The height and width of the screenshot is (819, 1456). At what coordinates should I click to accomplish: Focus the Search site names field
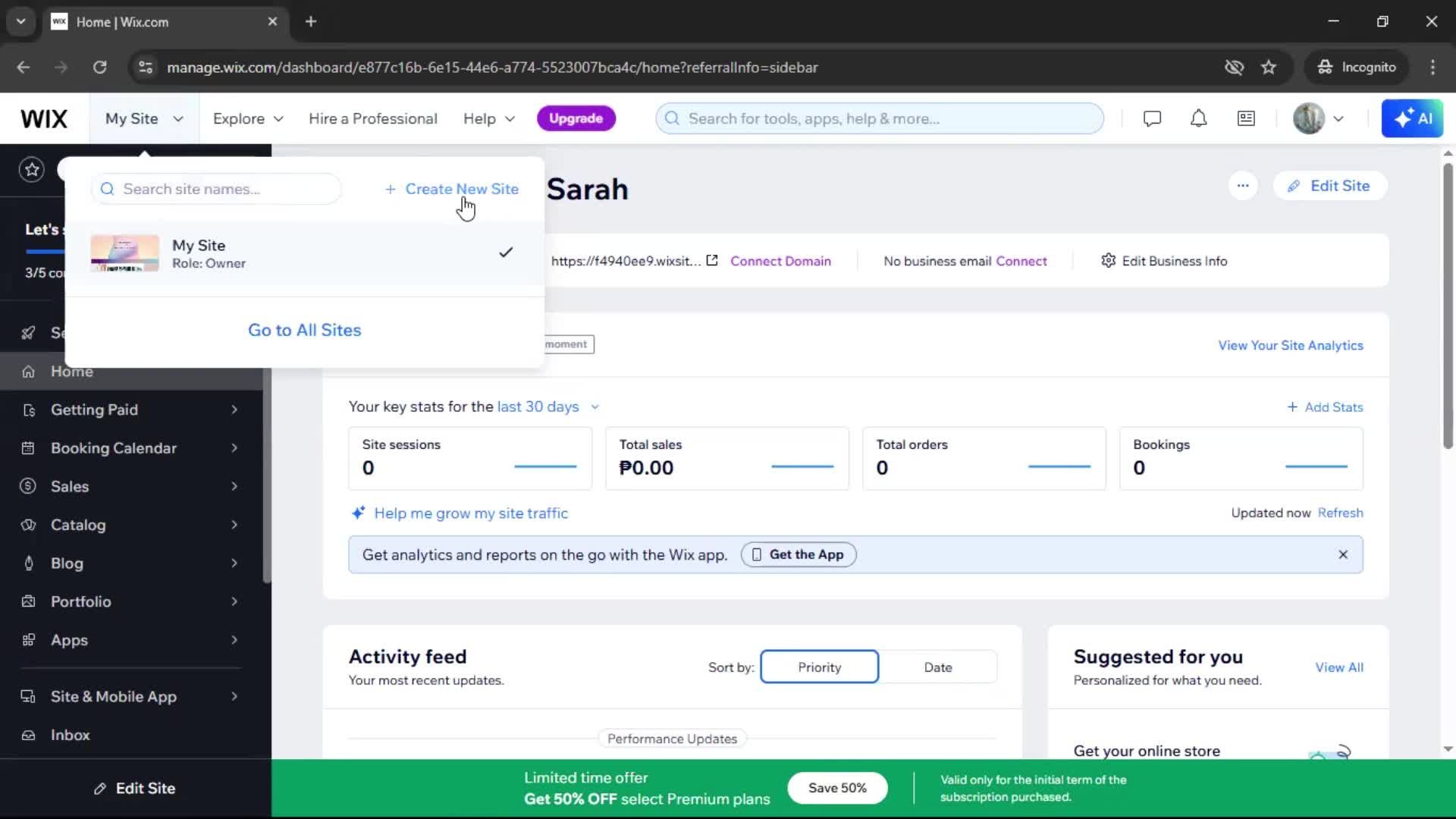216,189
